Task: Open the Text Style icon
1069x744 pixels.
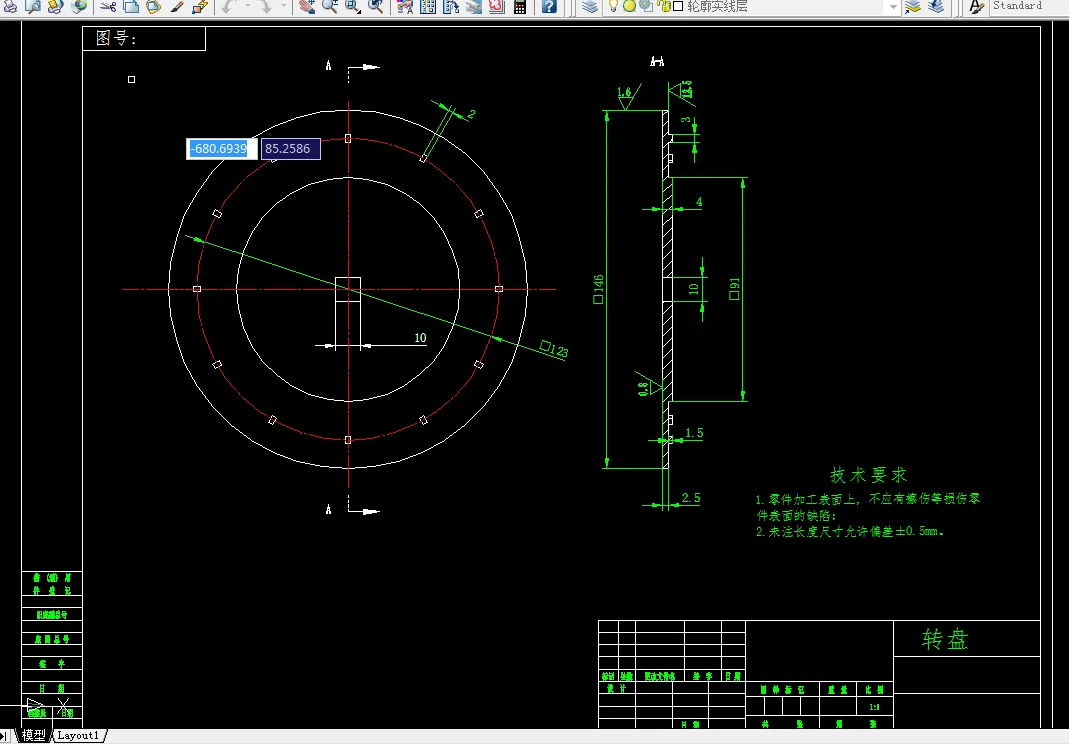Action: point(977,6)
